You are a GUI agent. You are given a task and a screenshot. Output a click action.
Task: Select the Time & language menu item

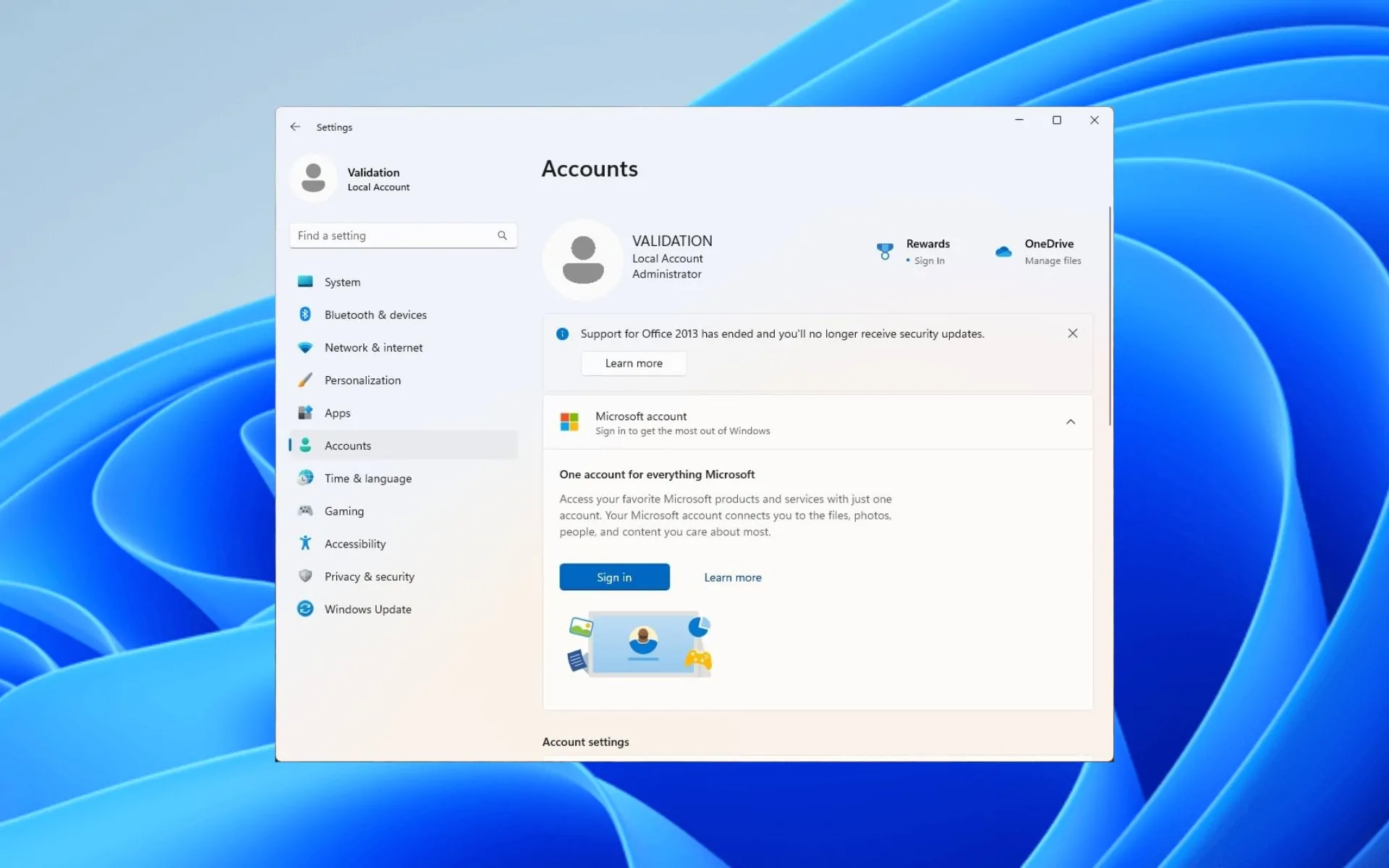click(368, 478)
